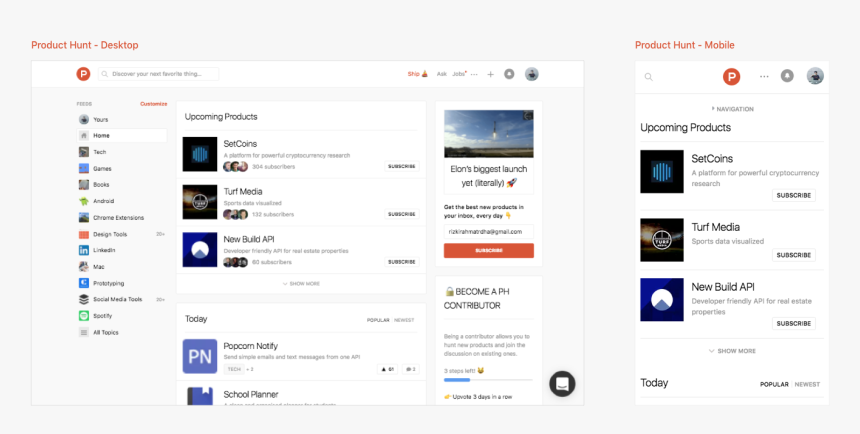This screenshot has height=434, width=860.
Task: Expand Show More under desktop Upcoming Products
Action: pos(301,283)
